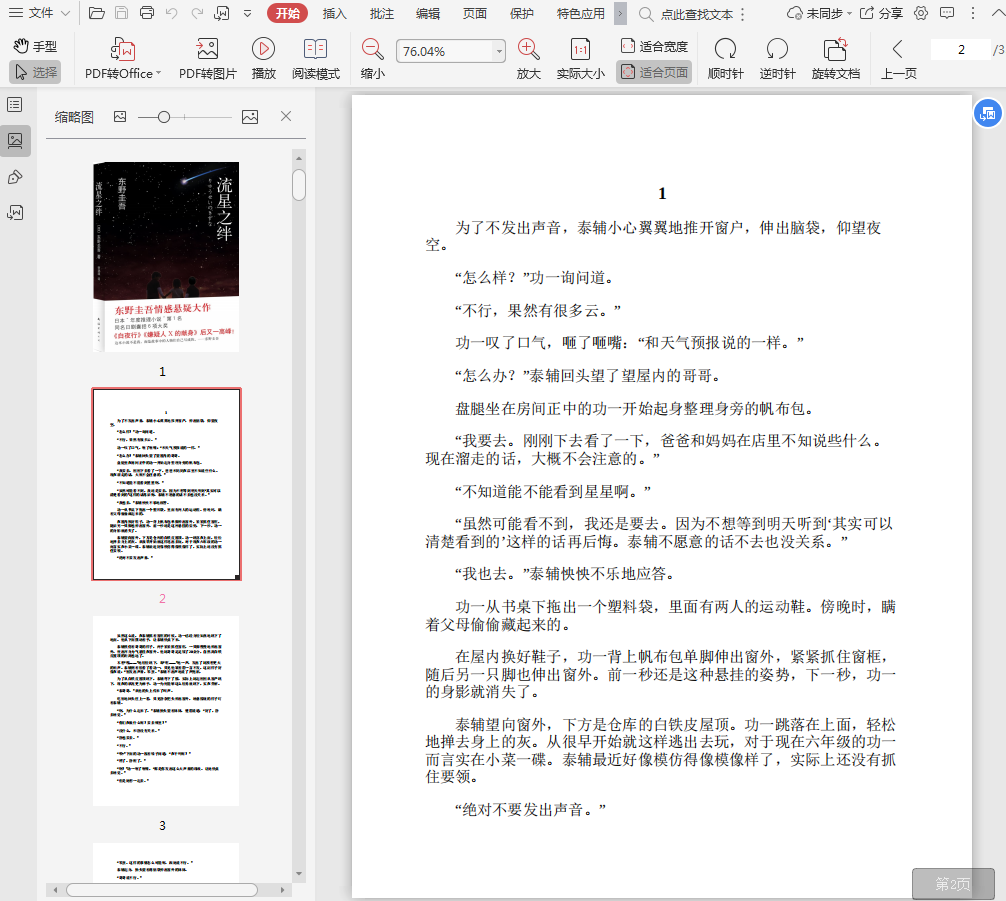1006x901 pixels.
Task: Open the settings gear icon
Action: coord(921,13)
